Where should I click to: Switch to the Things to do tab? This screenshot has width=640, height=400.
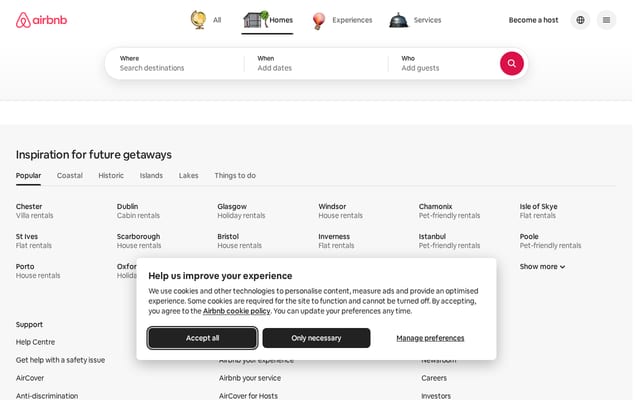[235, 176]
